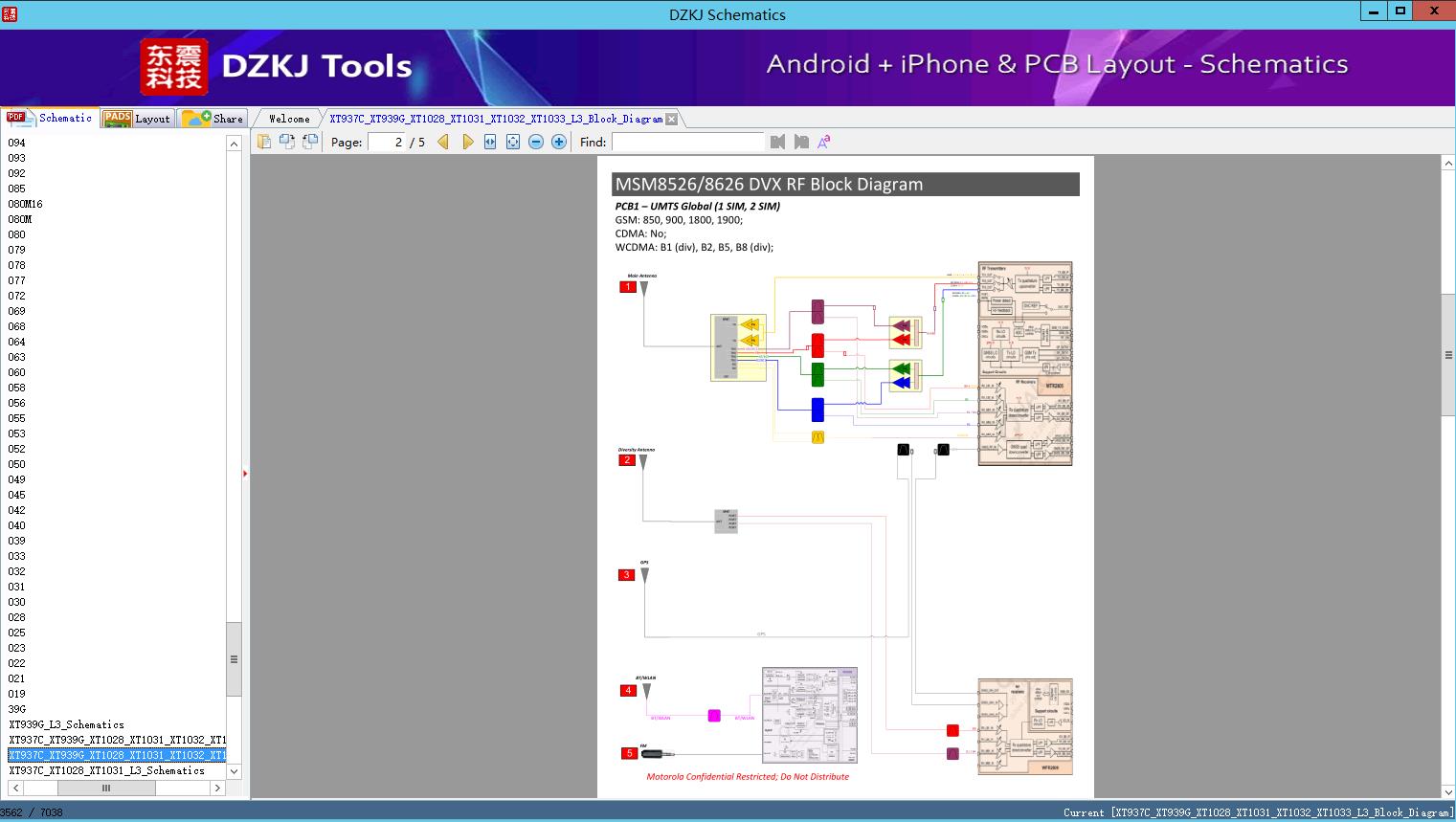Image resolution: width=1456 pixels, height=822 pixels.
Task: Select list item 092
Action: pos(17,173)
